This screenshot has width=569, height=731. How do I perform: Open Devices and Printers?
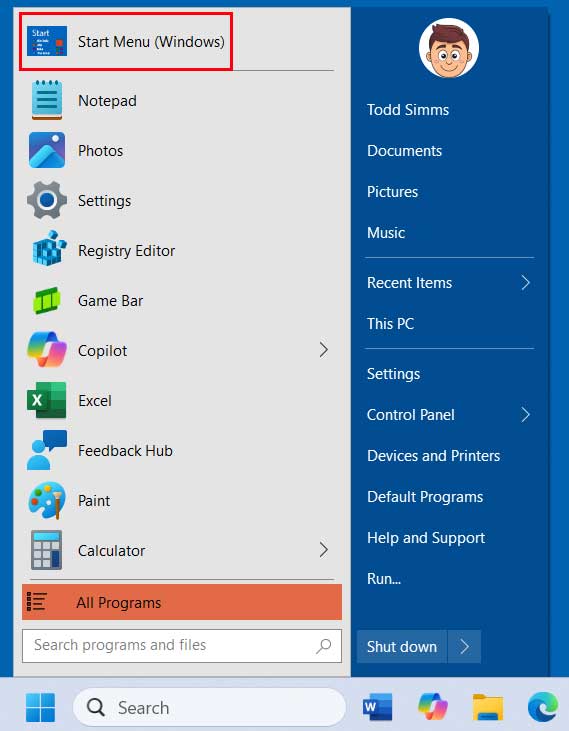pyautogui.click(x=433, y=455)
